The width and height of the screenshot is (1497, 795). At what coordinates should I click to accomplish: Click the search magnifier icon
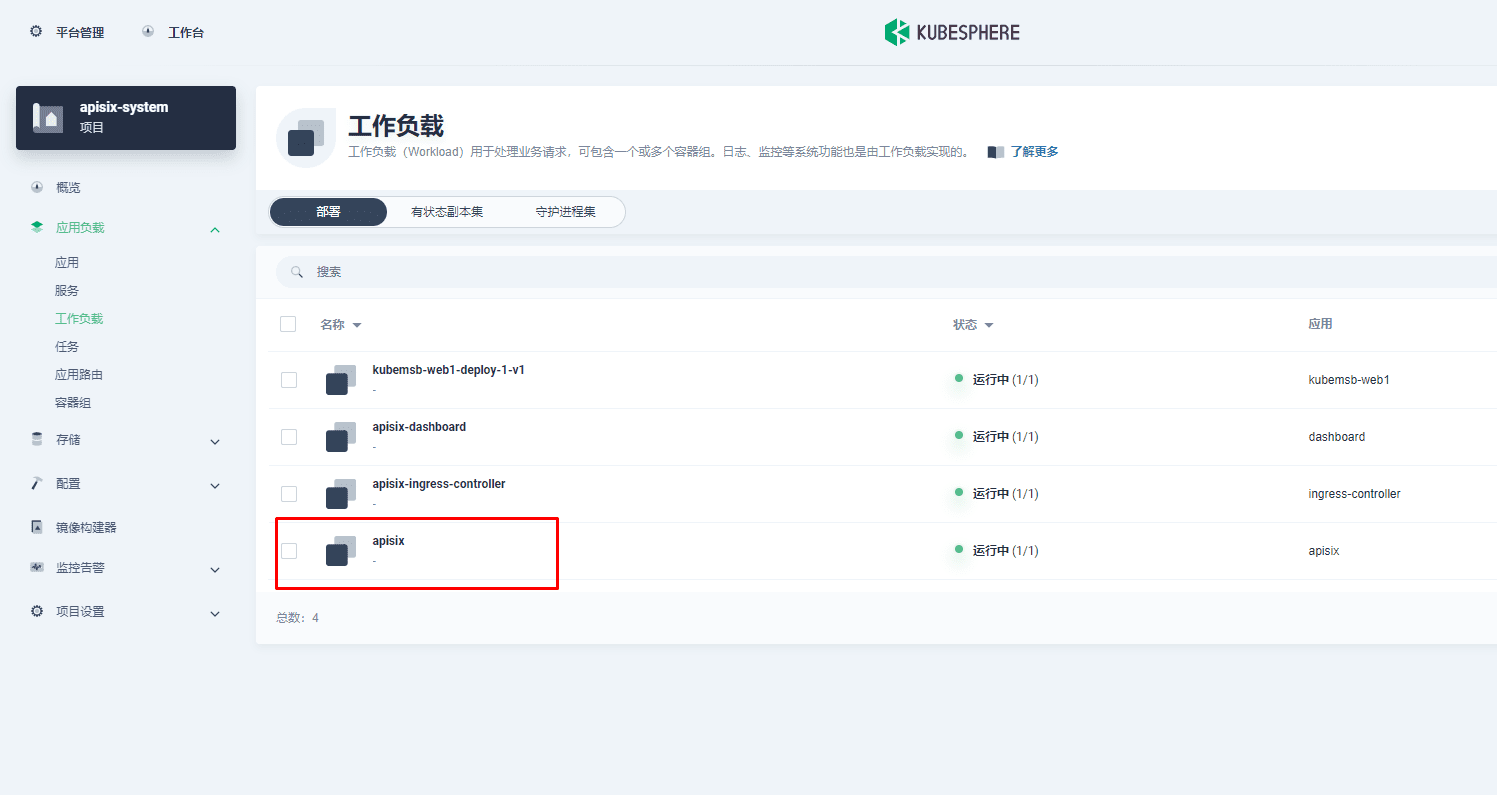297,272
